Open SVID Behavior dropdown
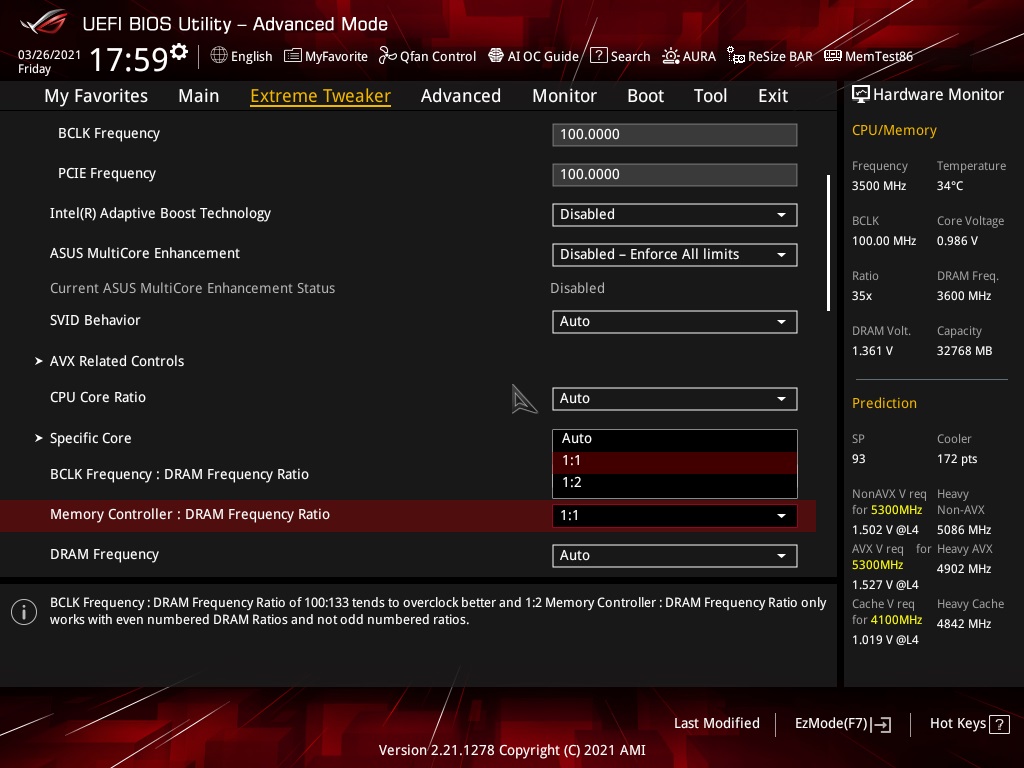Screen dimensions: 1024x768 [x=675, y=321]
